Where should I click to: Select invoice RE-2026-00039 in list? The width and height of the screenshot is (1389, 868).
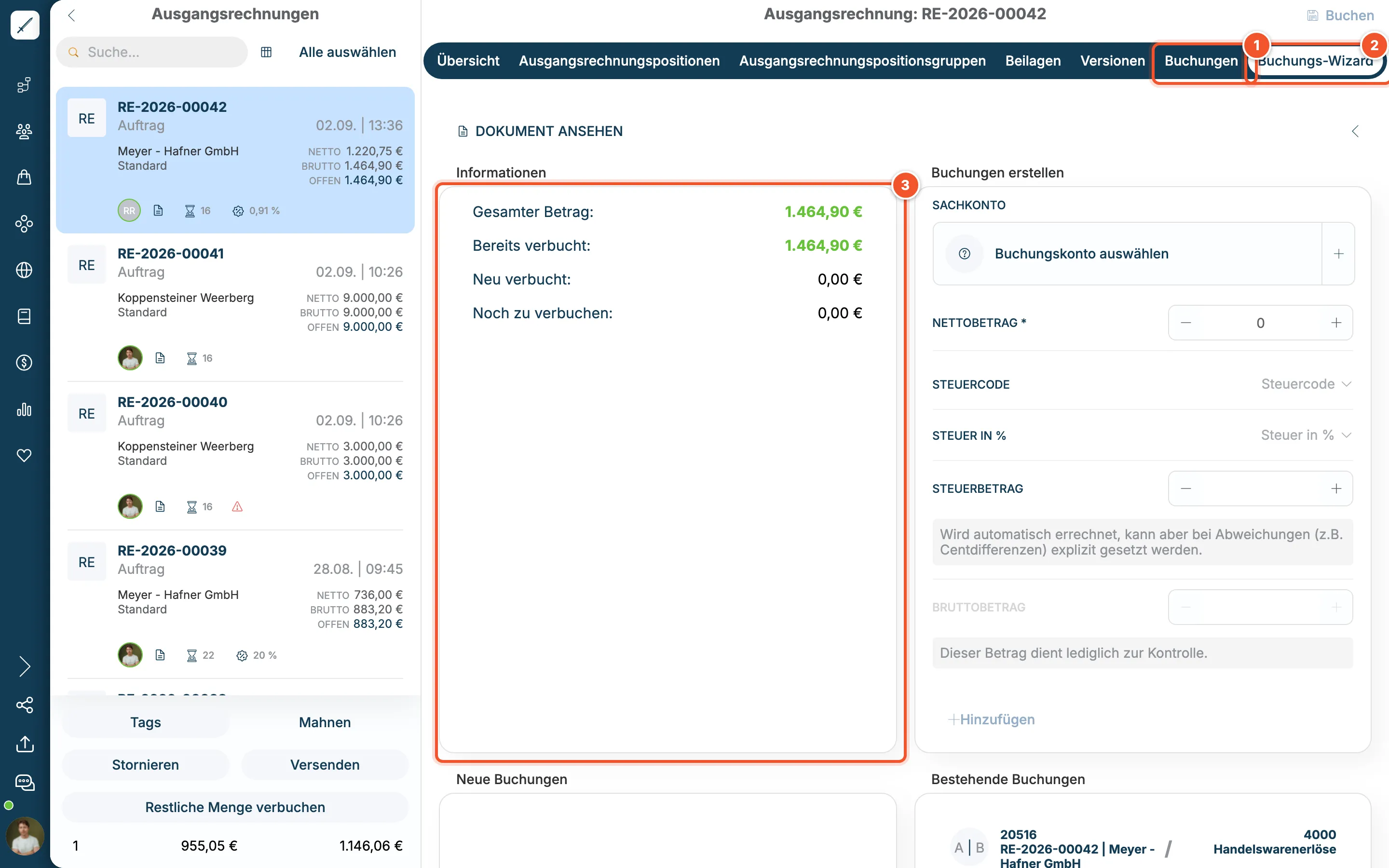pyautogui.click(x=235, y=605)
